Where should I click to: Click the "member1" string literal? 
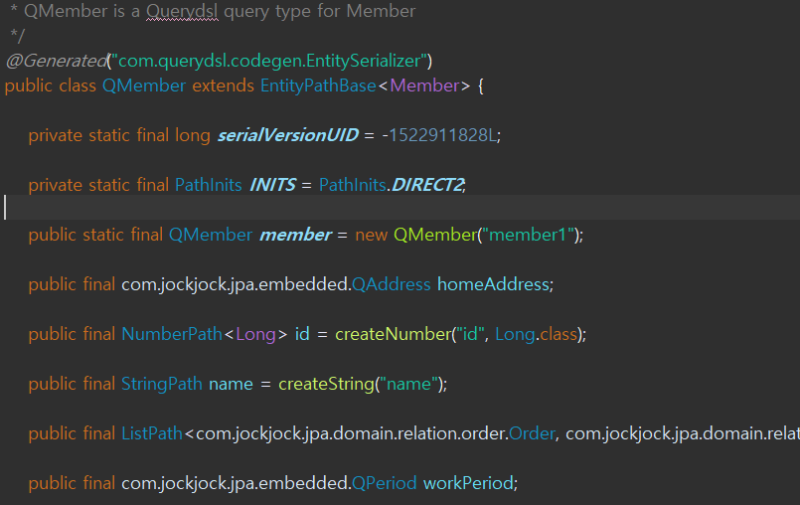528,235
